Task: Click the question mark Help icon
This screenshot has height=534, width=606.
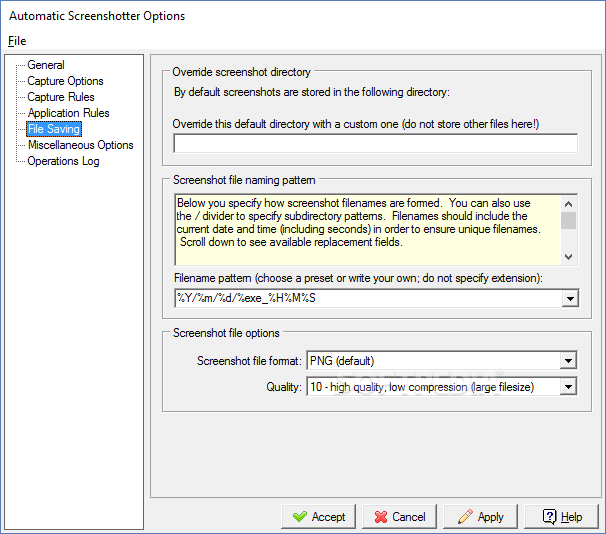Action: pyautogui.click(x=550, y=516)
